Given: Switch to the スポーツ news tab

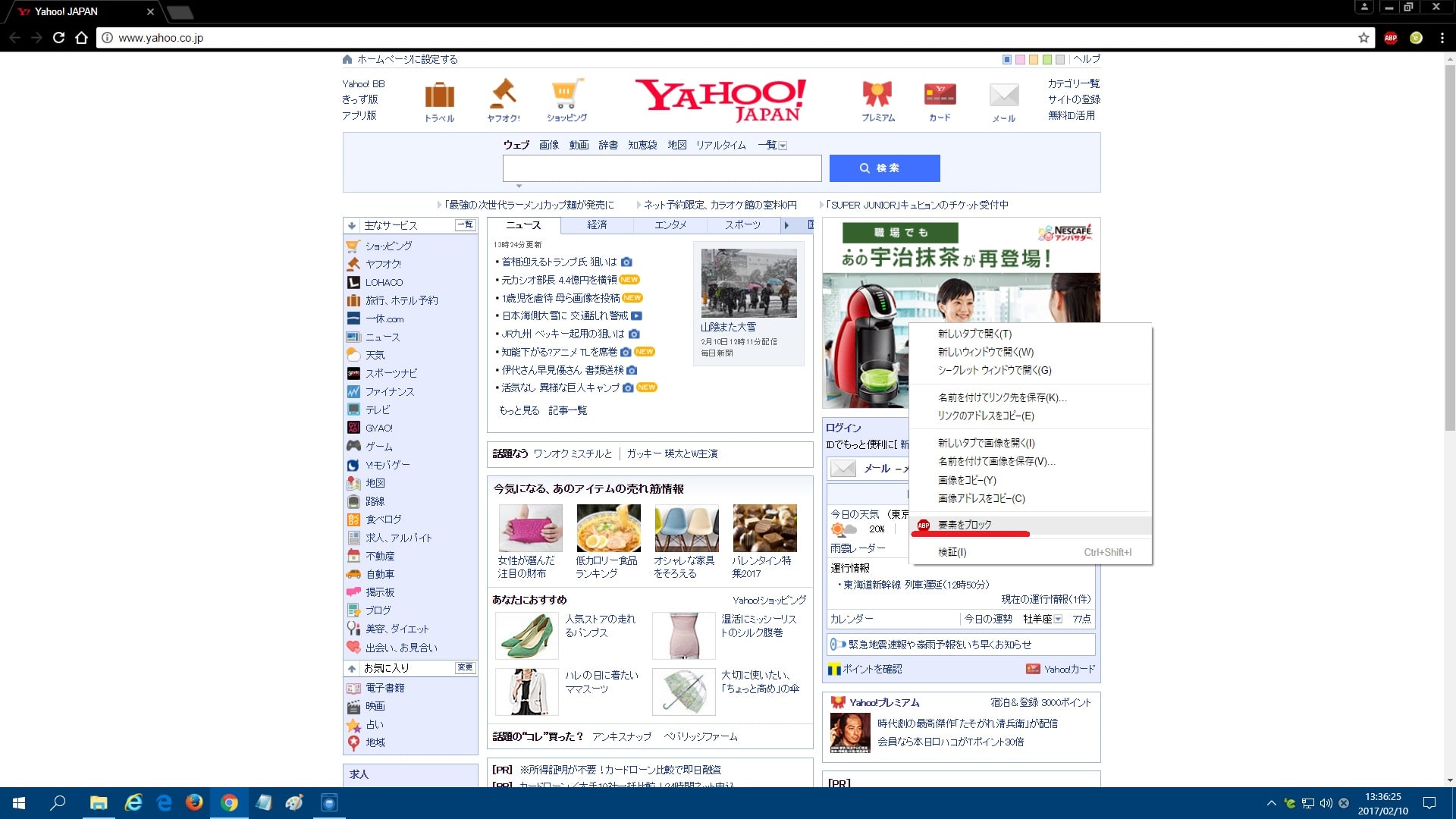Looking at the screenshot, I should coord(742,224).
